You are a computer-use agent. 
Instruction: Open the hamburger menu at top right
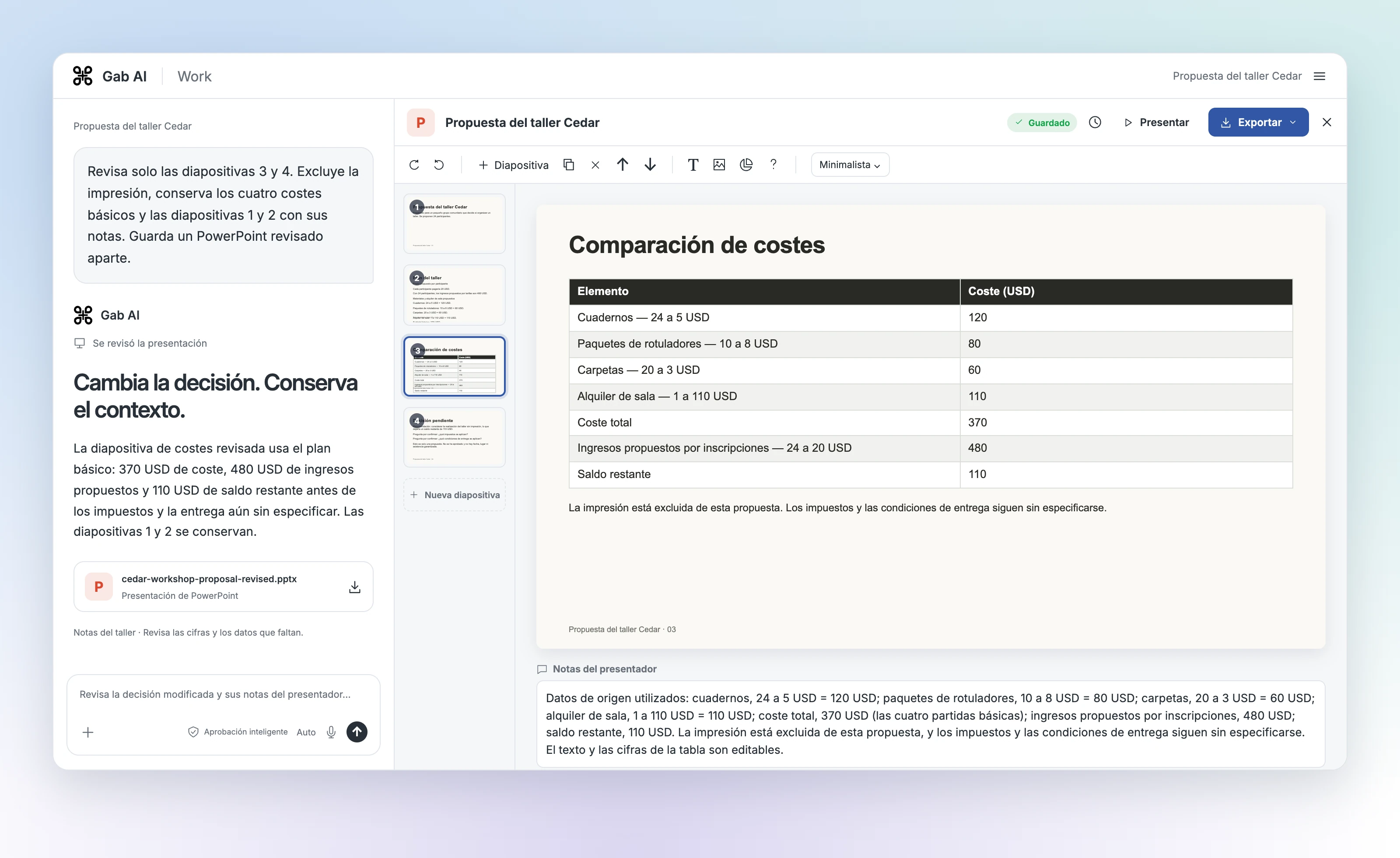click(1320, 76)
